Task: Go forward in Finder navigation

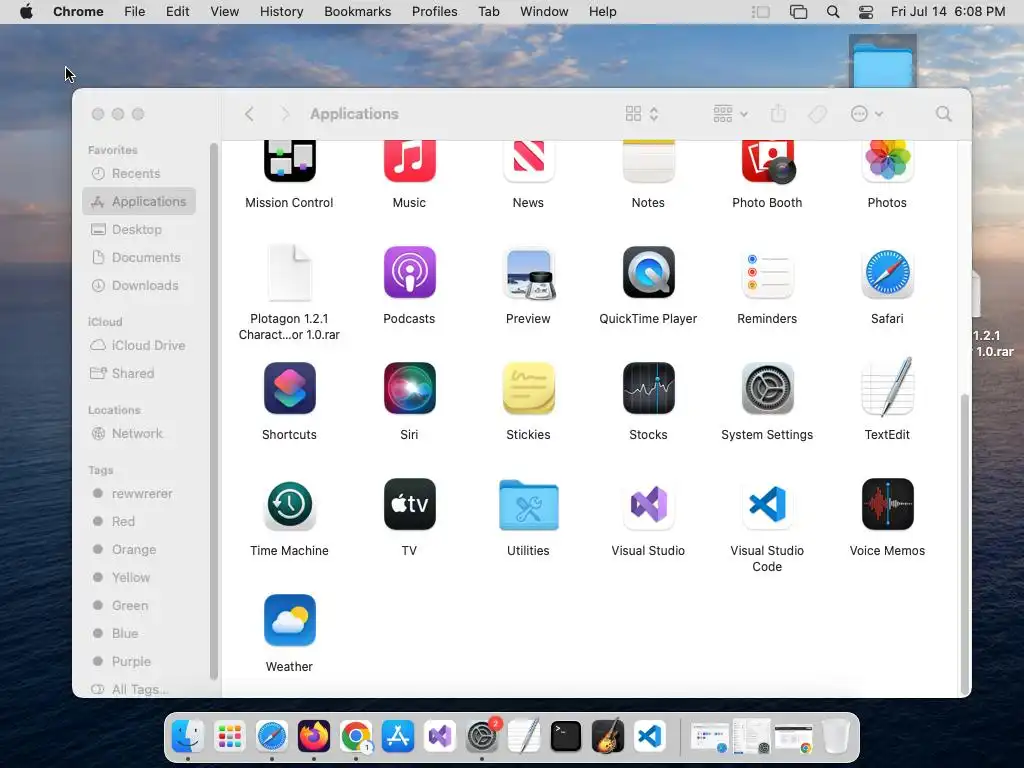Action: [x=285, y=114]
